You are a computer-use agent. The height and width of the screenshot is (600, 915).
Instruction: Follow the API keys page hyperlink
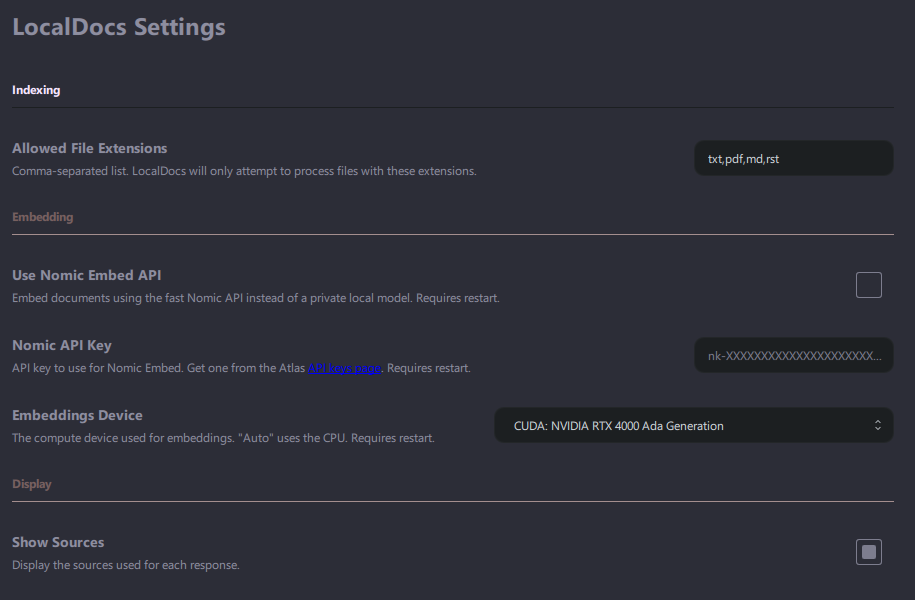pos(345,368)
